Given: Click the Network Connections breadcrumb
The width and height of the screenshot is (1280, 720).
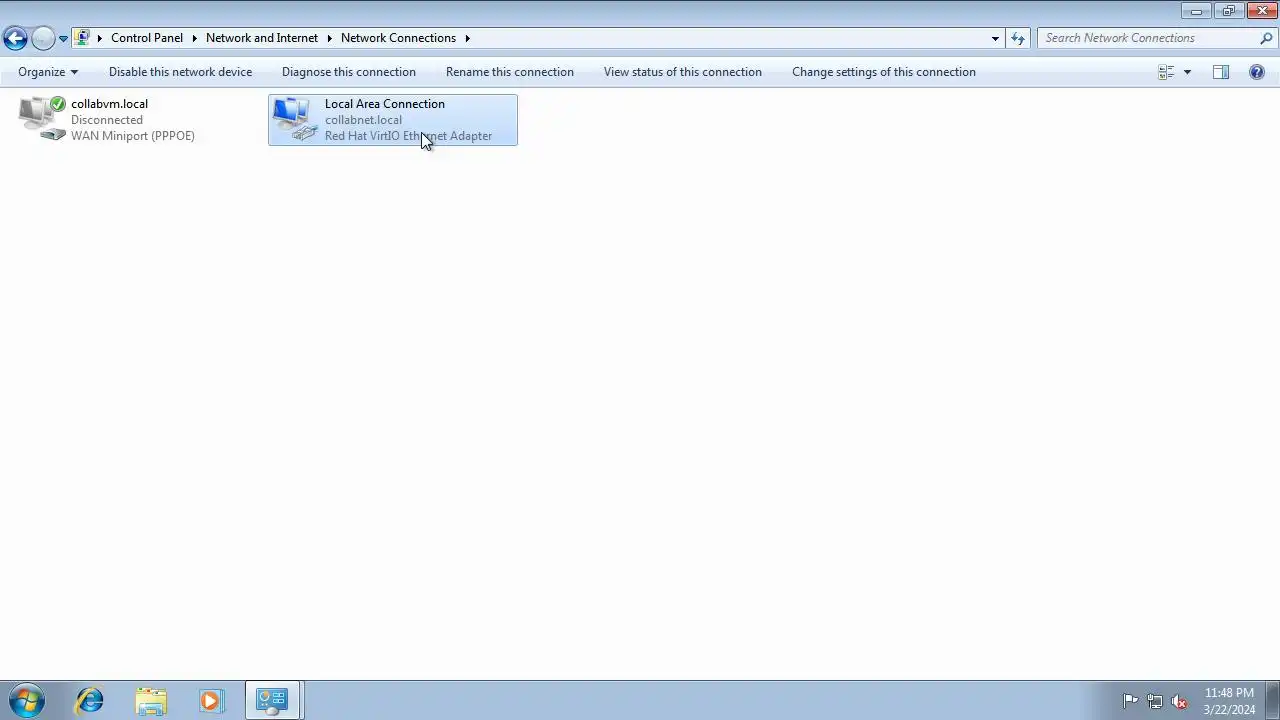Looking at the screenshot, I should [x=398, y=38].
